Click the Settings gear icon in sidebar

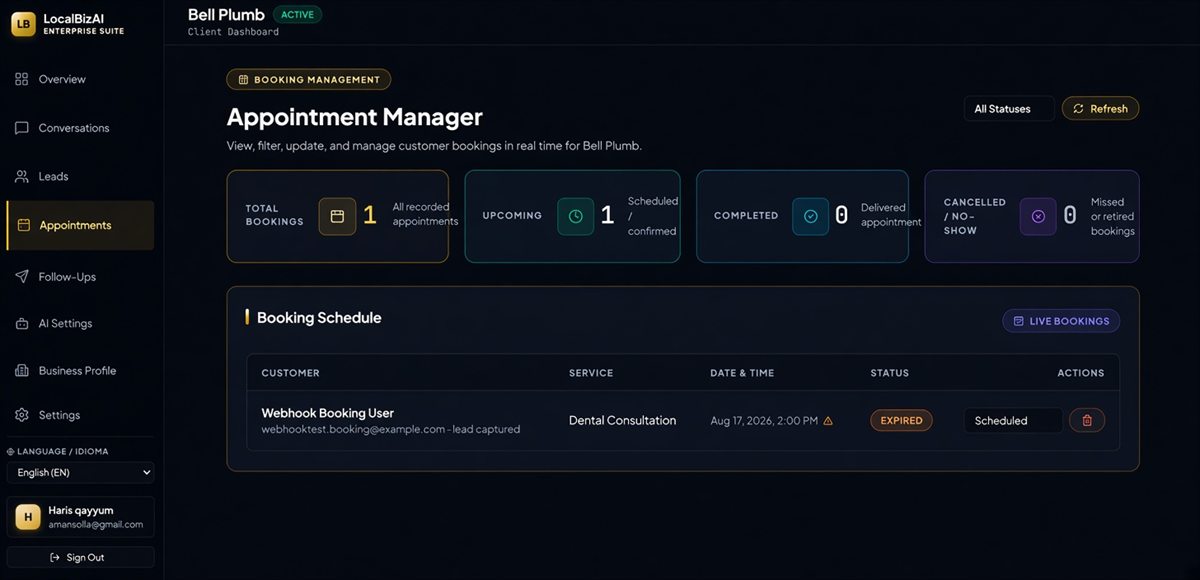(x=22, y=415)
